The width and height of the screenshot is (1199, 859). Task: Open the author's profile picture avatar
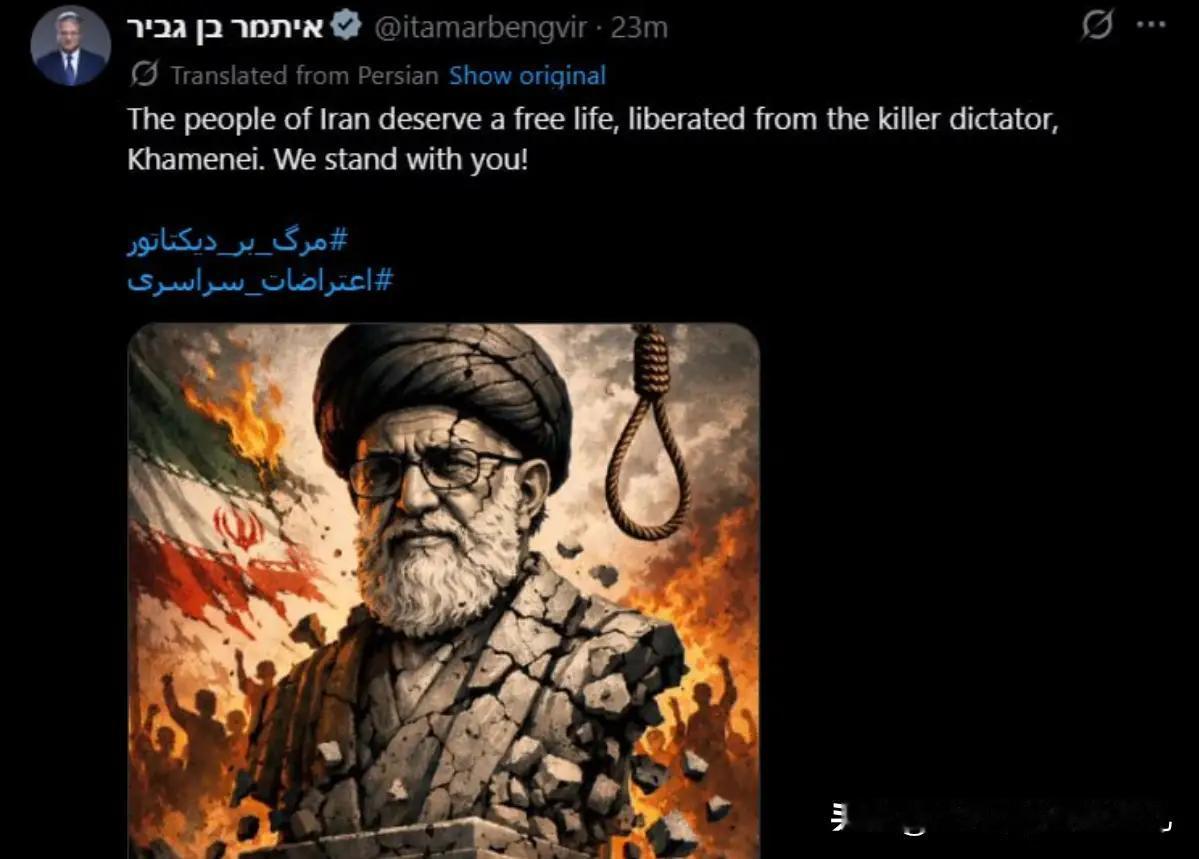click(70, 44)
